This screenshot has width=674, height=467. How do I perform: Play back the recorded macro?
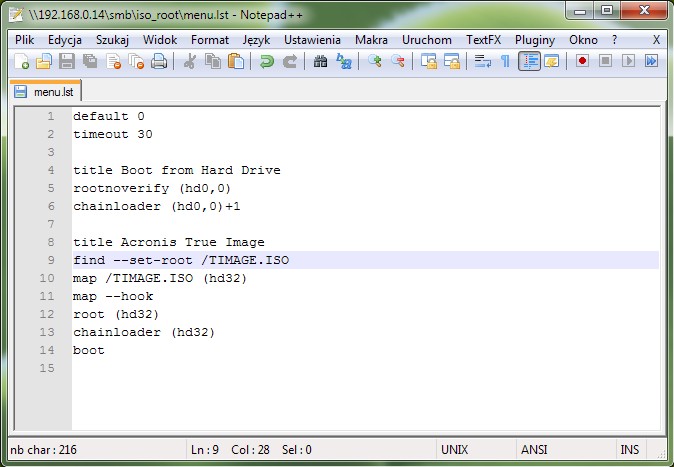[628, 61]
